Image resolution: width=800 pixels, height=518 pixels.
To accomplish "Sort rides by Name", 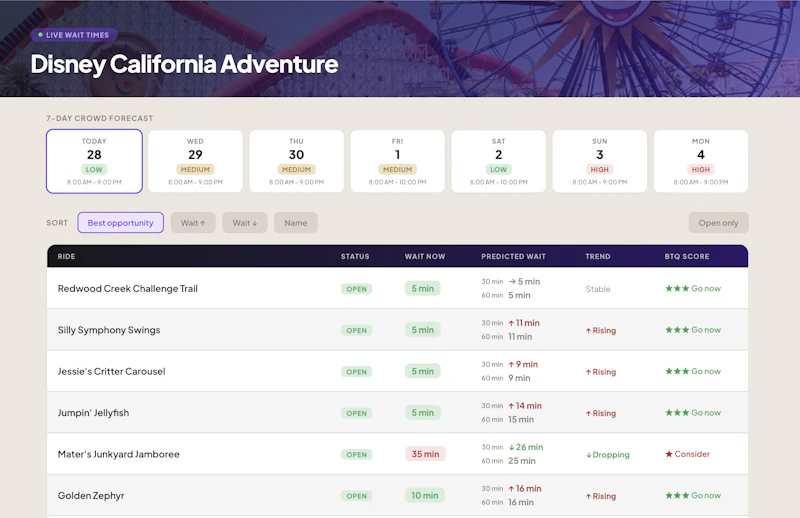I will point(296,223).
